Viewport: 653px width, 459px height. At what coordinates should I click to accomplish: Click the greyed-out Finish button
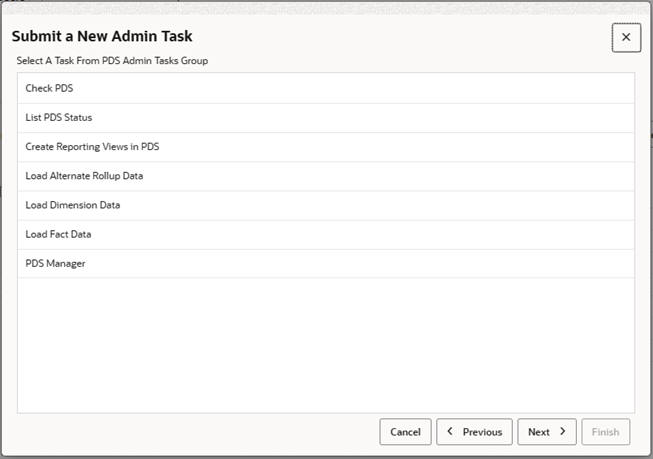605,432
